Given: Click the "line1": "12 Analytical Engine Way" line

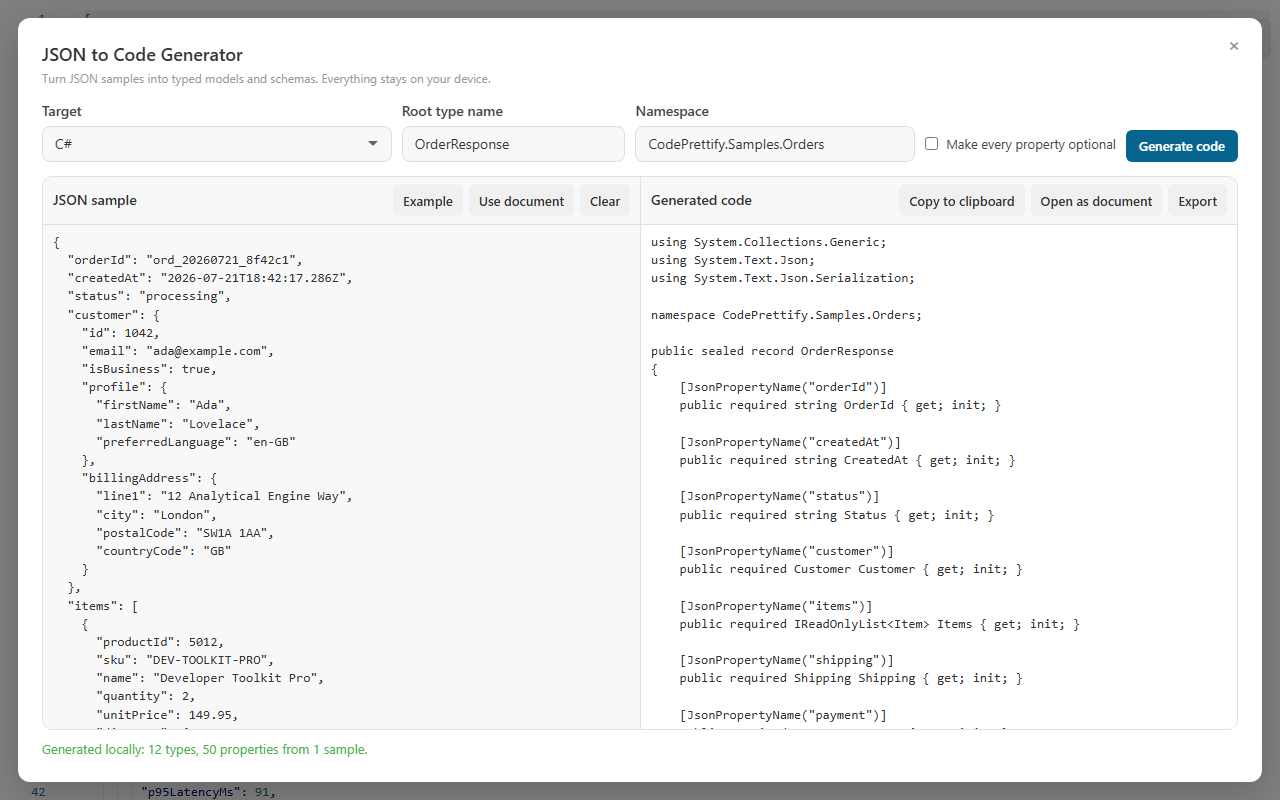Looking at the screenshot, I should click(225, 496).
